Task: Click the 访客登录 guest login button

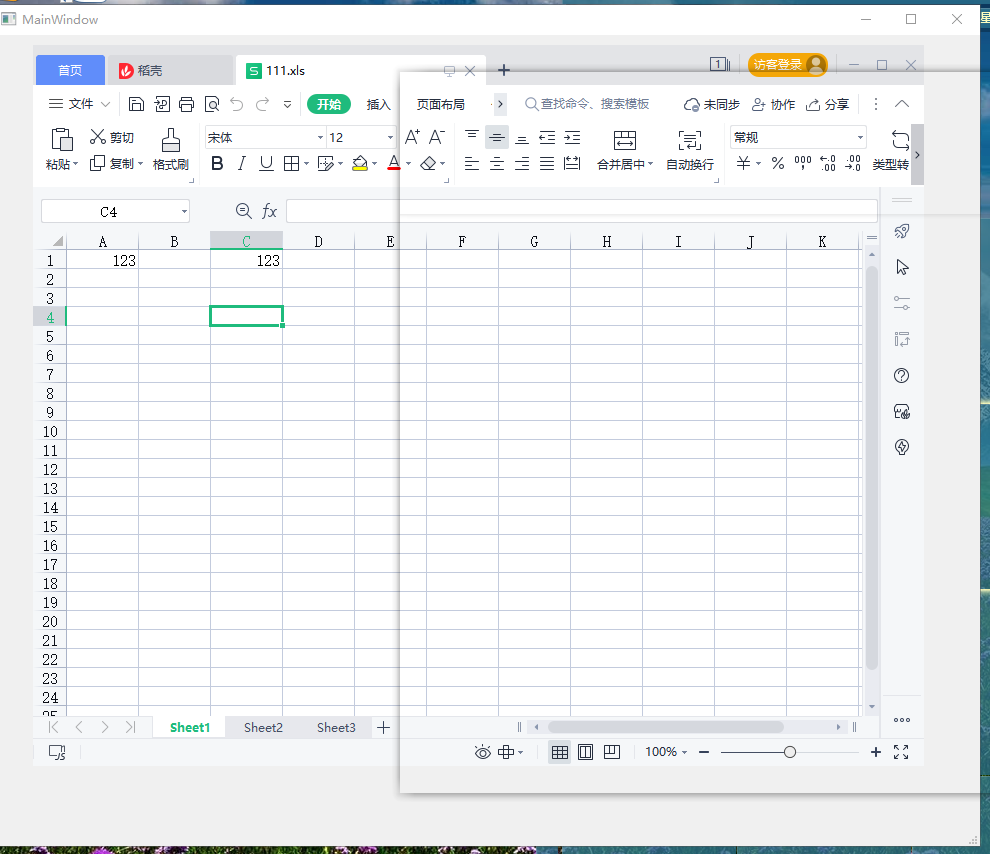Action: [787, 64]
